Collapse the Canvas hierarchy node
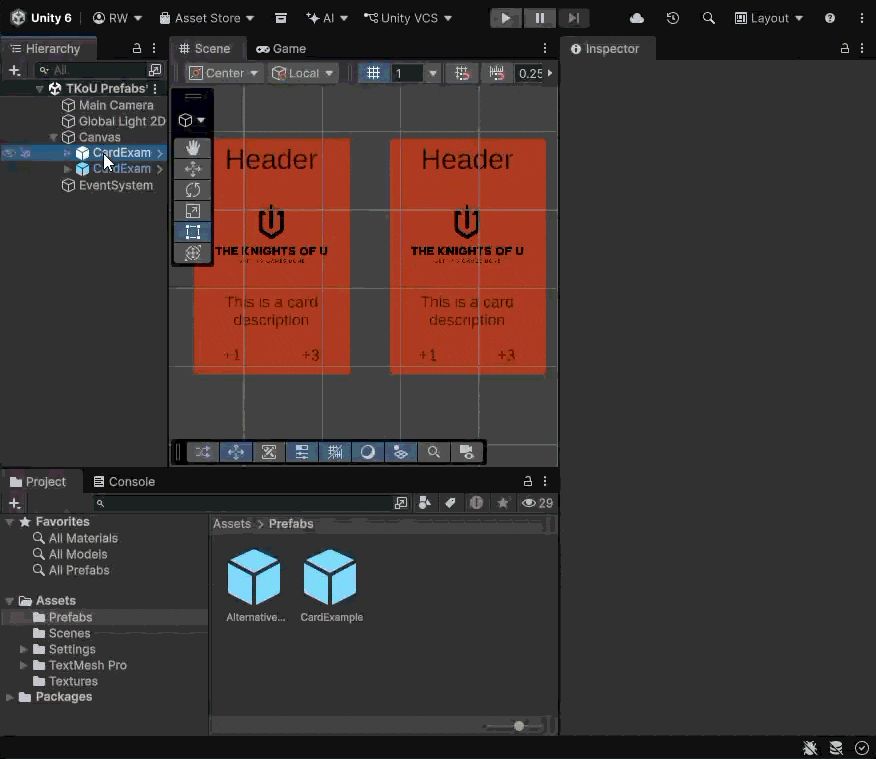The height and width of the screenshot is (759, 876). point(53,137)
